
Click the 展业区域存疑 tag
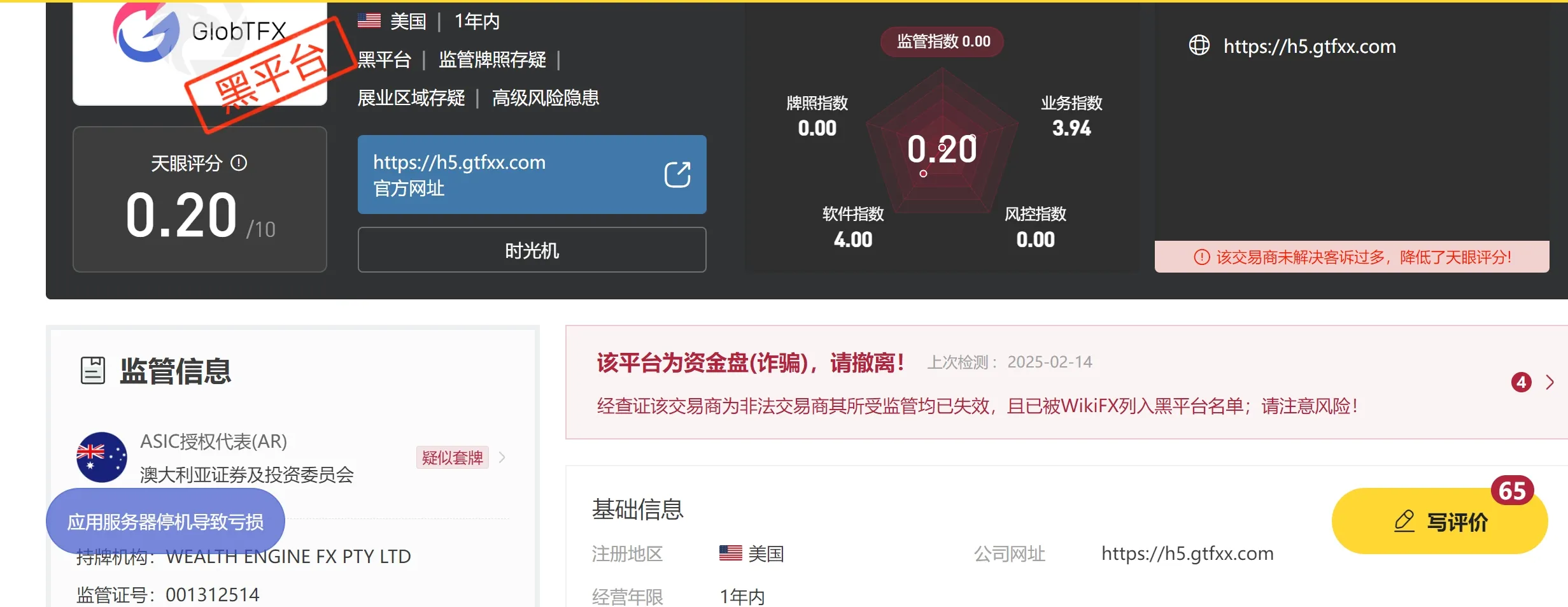pos(411,97)
